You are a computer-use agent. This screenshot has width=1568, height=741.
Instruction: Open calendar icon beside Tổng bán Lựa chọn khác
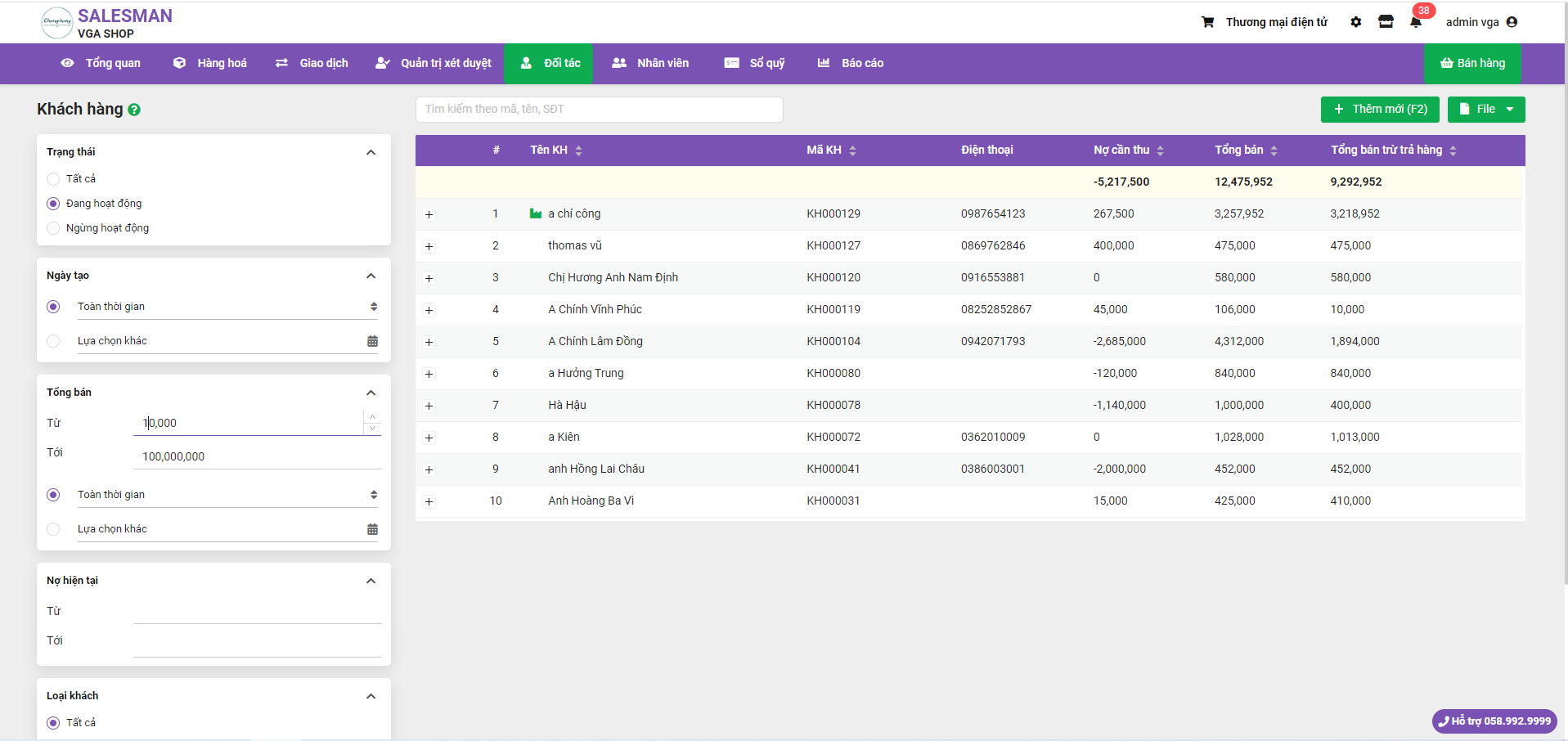372,529
